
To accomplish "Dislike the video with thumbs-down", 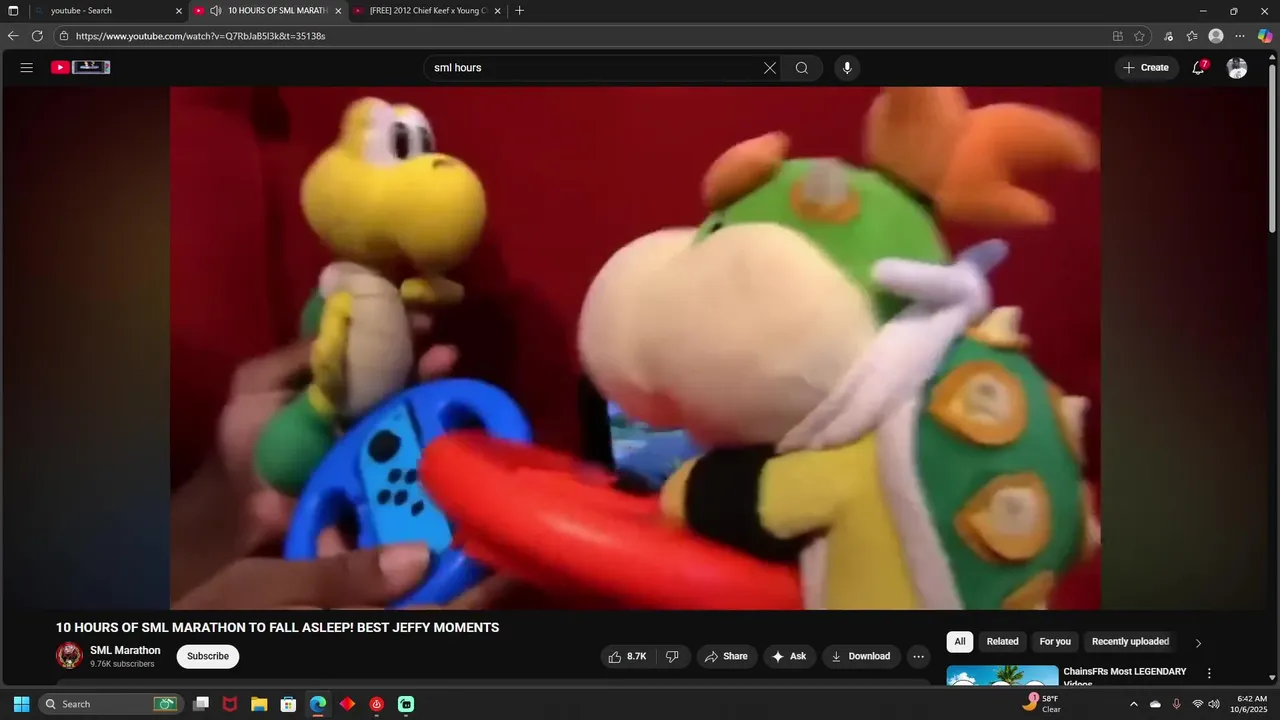I will click(x=672, y=656).
